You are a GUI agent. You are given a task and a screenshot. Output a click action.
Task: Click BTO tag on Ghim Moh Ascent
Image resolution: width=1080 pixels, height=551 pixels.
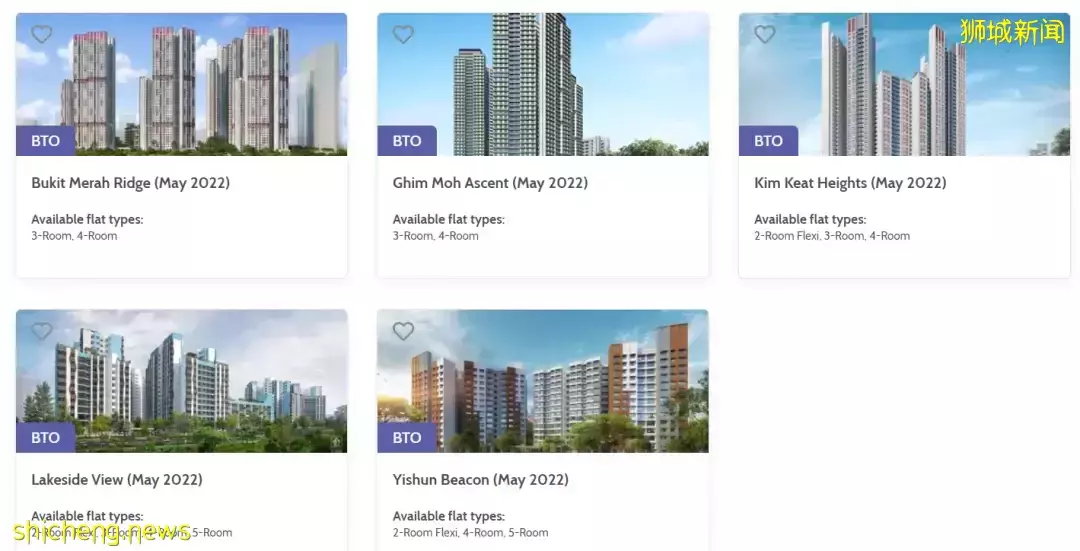(407, 141)
